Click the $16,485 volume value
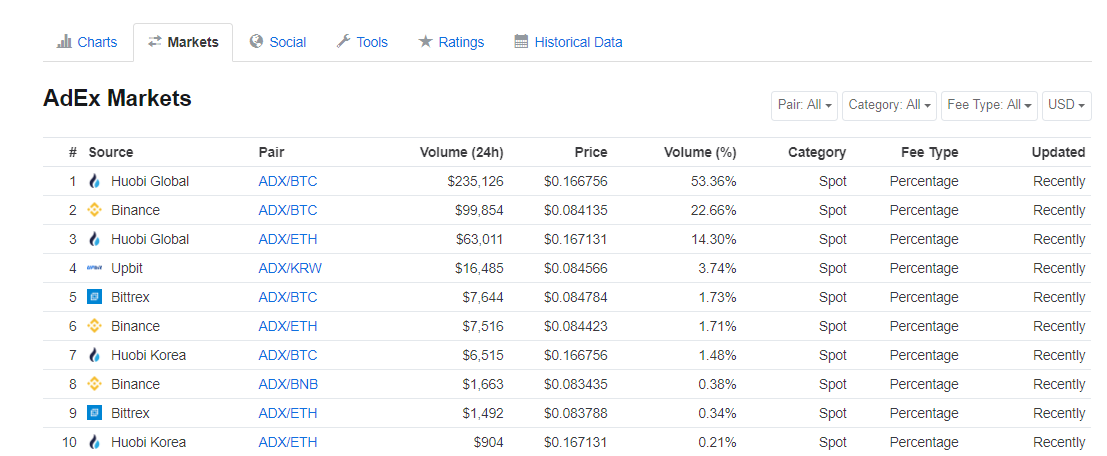The image size is (1107, 456). pos(479,268)
